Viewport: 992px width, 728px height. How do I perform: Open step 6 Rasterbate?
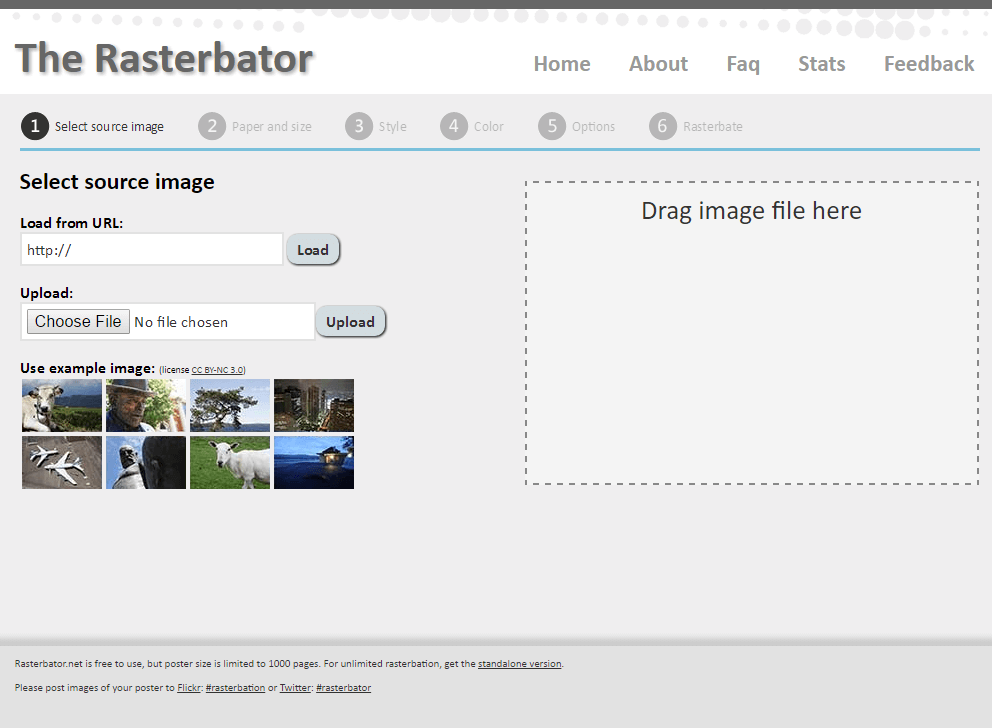(662, 126)
